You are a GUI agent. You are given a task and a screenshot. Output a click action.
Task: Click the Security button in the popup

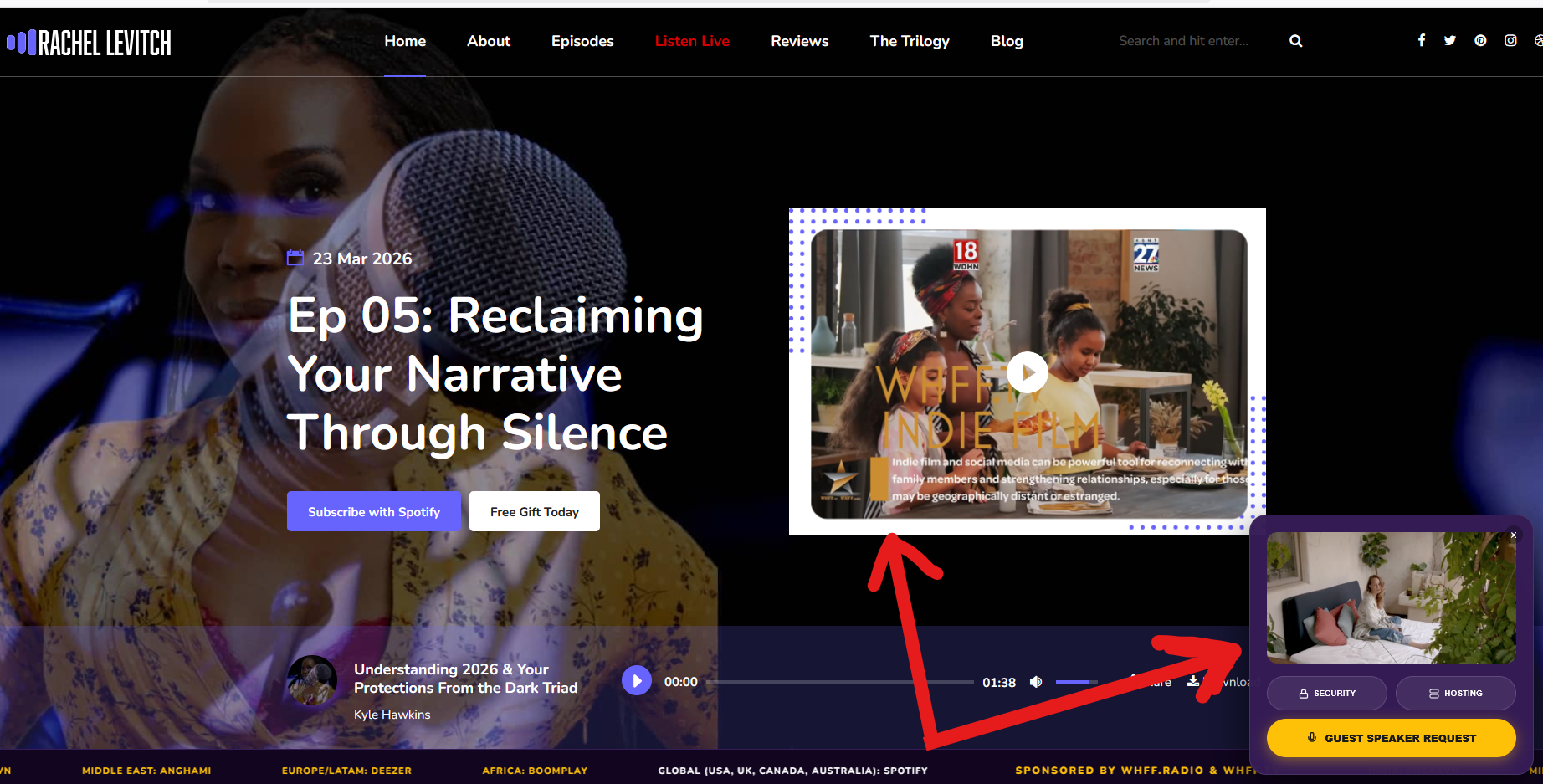click(x=1326, y=693)
